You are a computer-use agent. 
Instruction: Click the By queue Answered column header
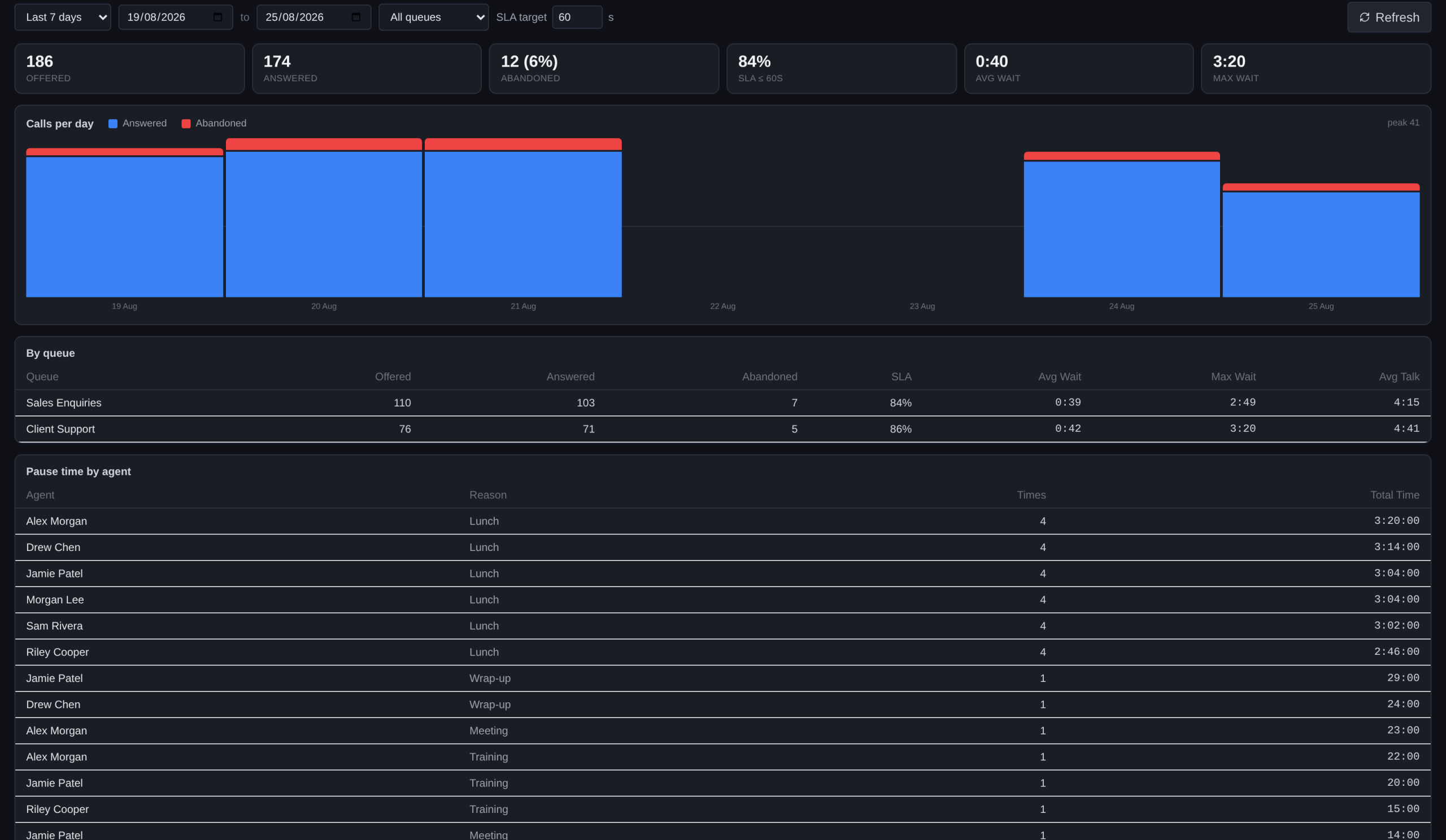[x=570, y=377]
